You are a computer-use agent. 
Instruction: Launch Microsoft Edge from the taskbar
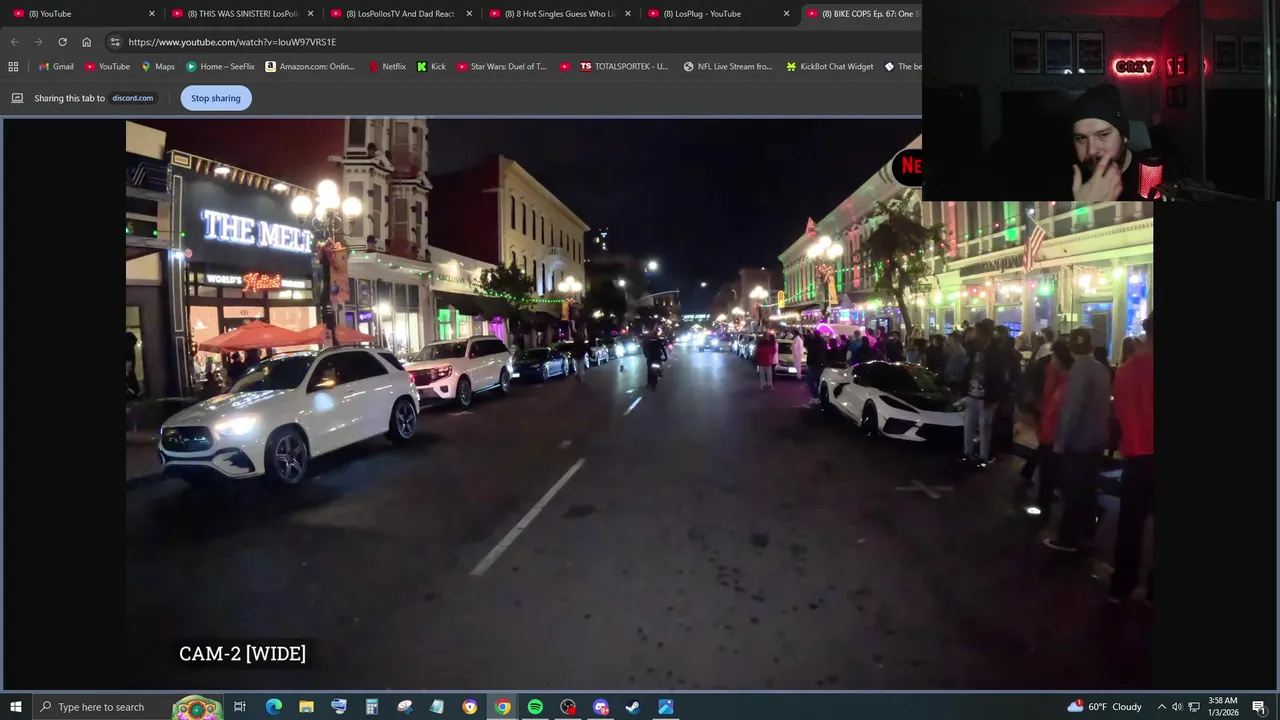coord(274,707)
